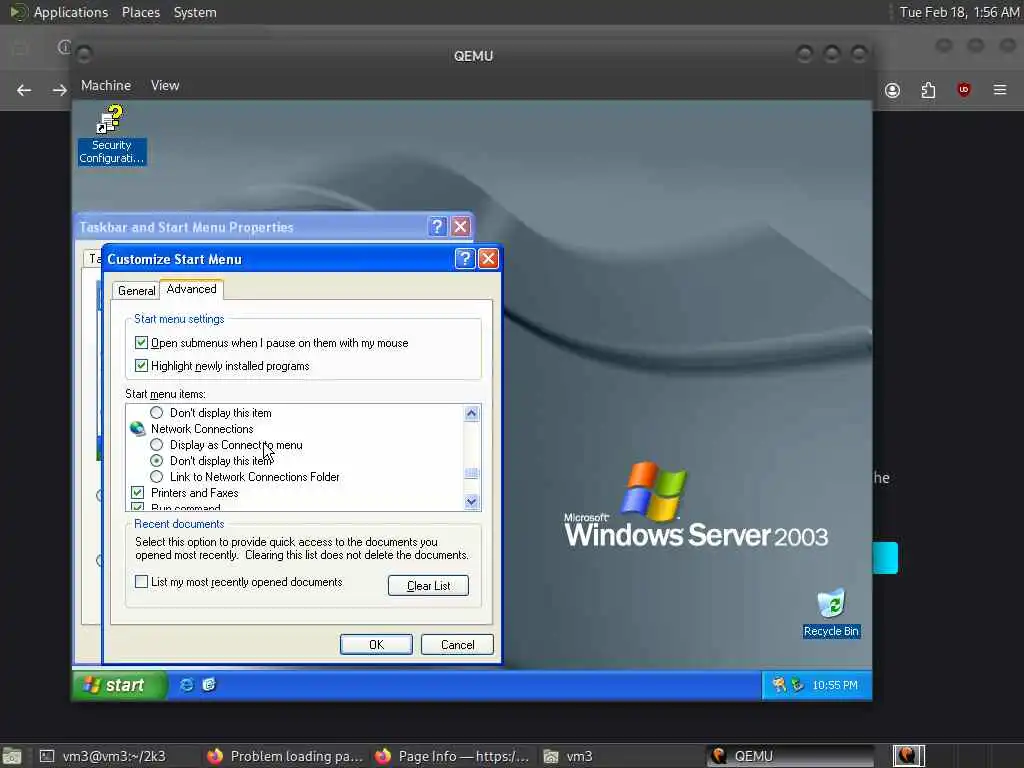This screenshot has height=768, width=1024.
Task: Click the Clear List button
Action: click(x=428, y=586)
